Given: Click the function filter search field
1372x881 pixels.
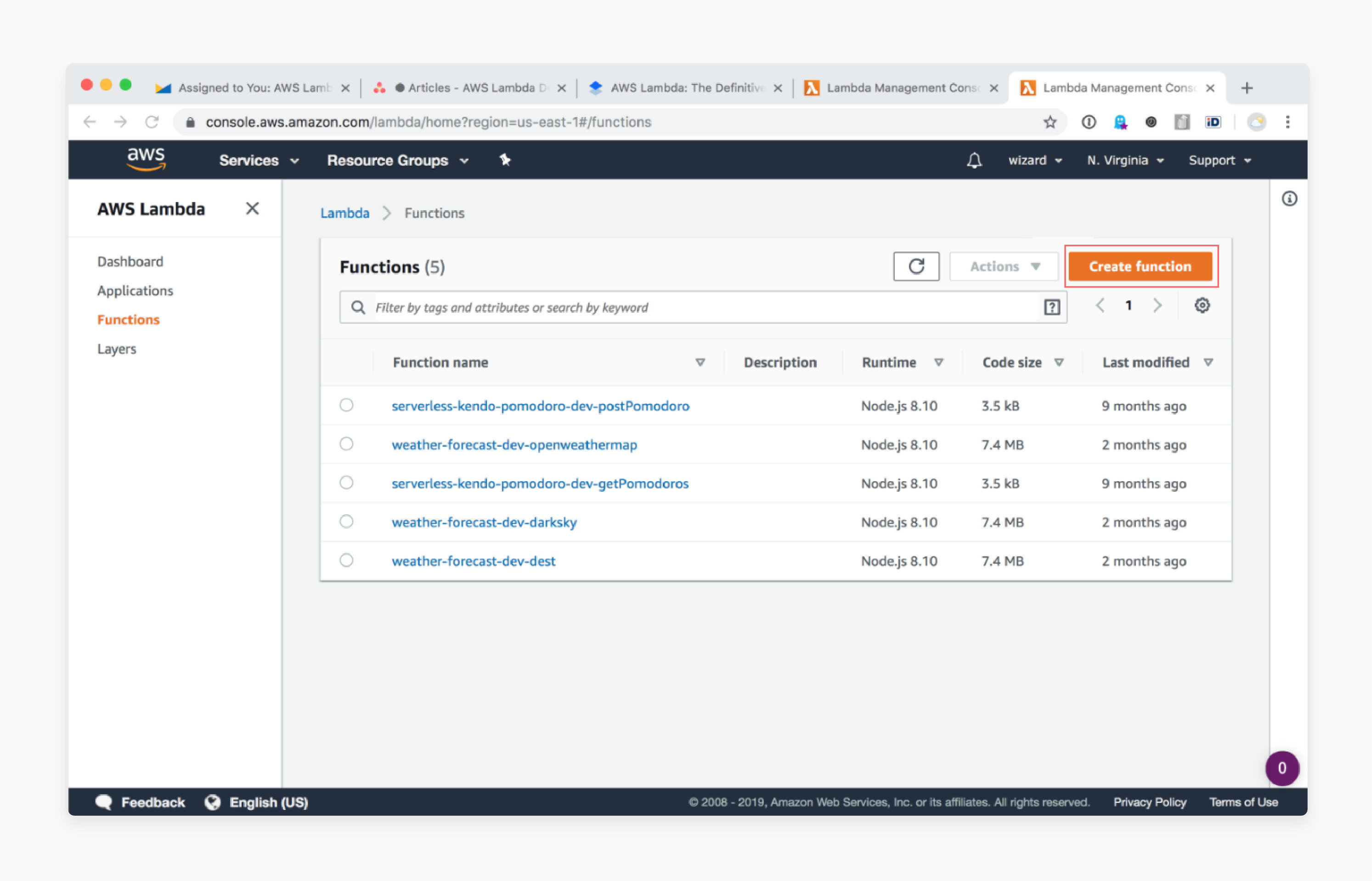Looking at the screenshot, I should [703, 308].
